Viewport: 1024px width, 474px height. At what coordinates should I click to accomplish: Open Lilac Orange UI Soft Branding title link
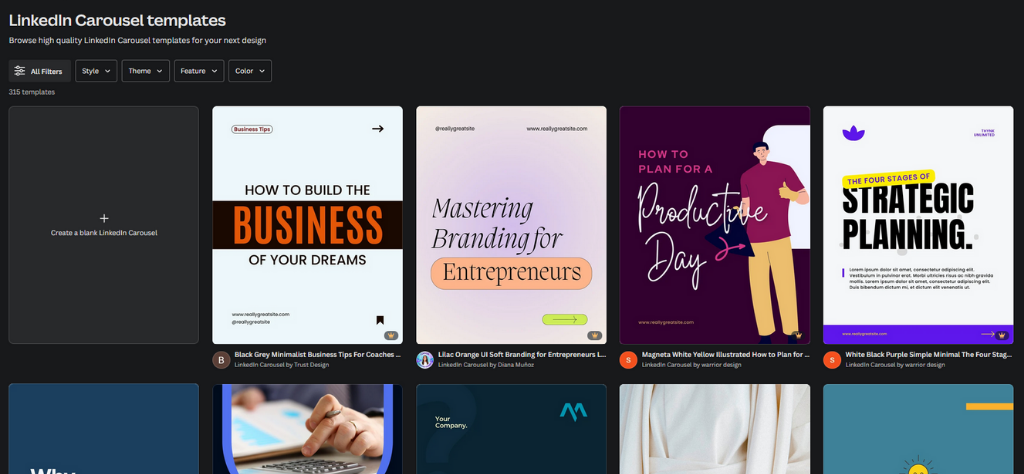[x=522, y=355]
